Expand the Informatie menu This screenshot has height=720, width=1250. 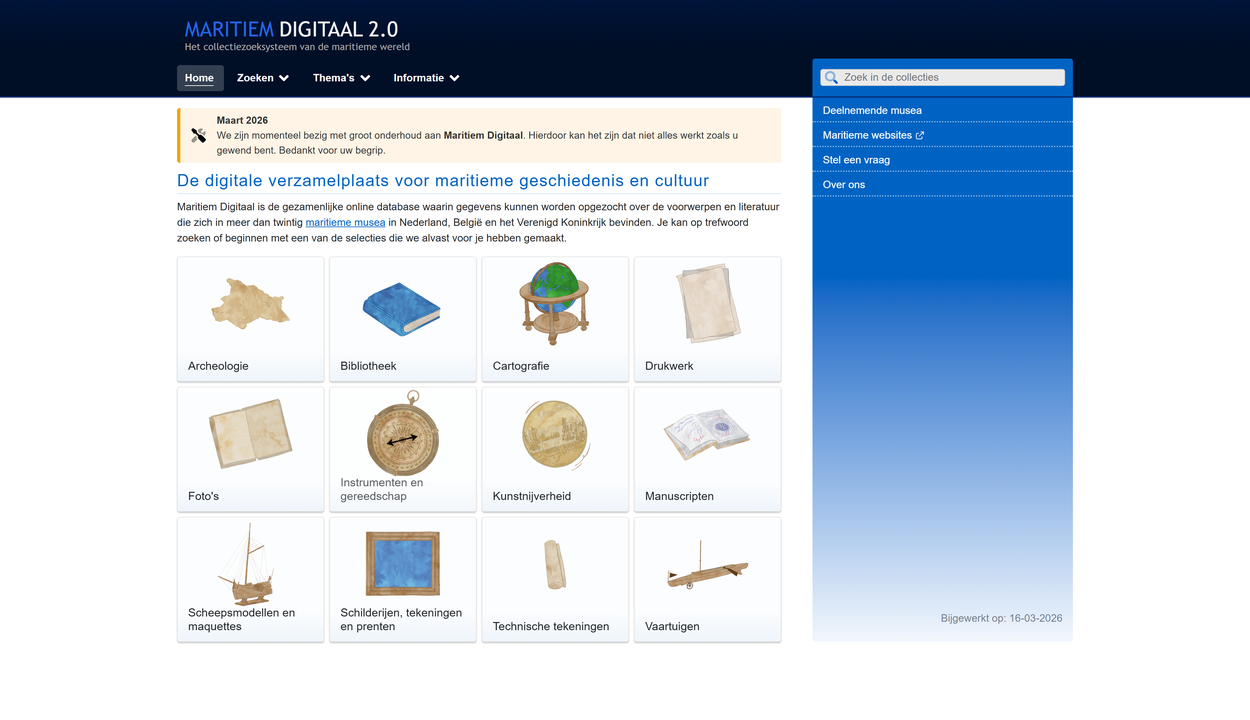(426, 77)
